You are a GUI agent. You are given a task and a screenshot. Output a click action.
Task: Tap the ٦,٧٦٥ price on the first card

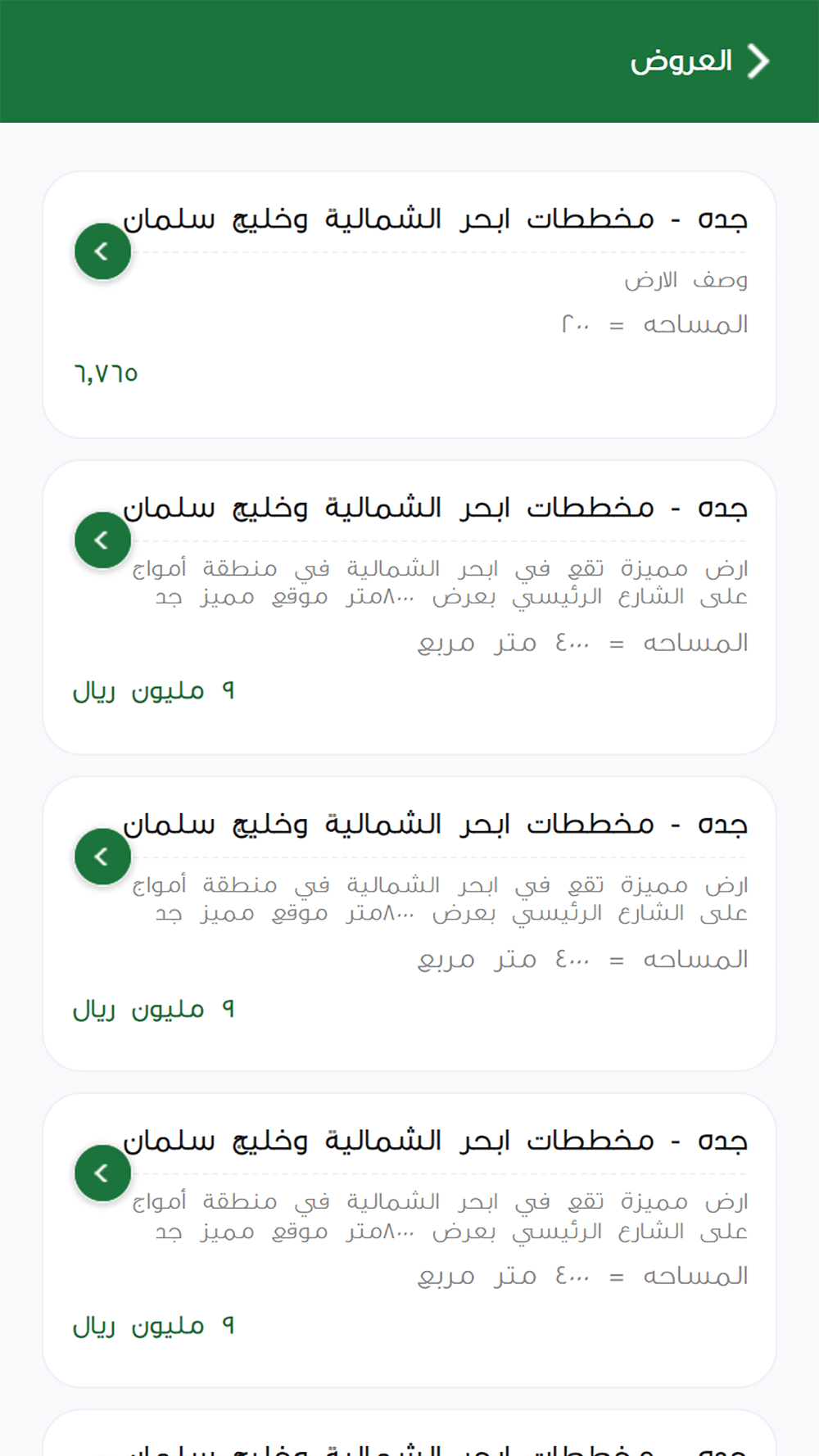[106, 374]
